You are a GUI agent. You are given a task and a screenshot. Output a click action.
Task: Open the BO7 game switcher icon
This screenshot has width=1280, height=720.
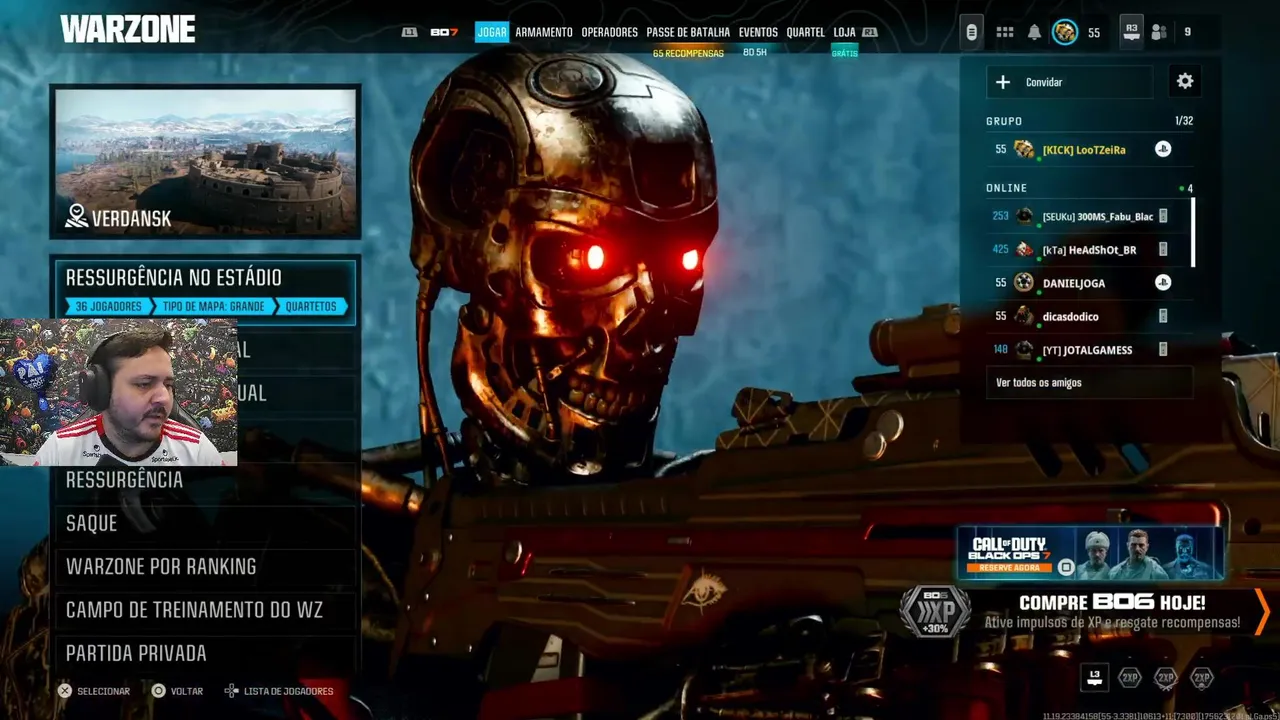[444, 32]
